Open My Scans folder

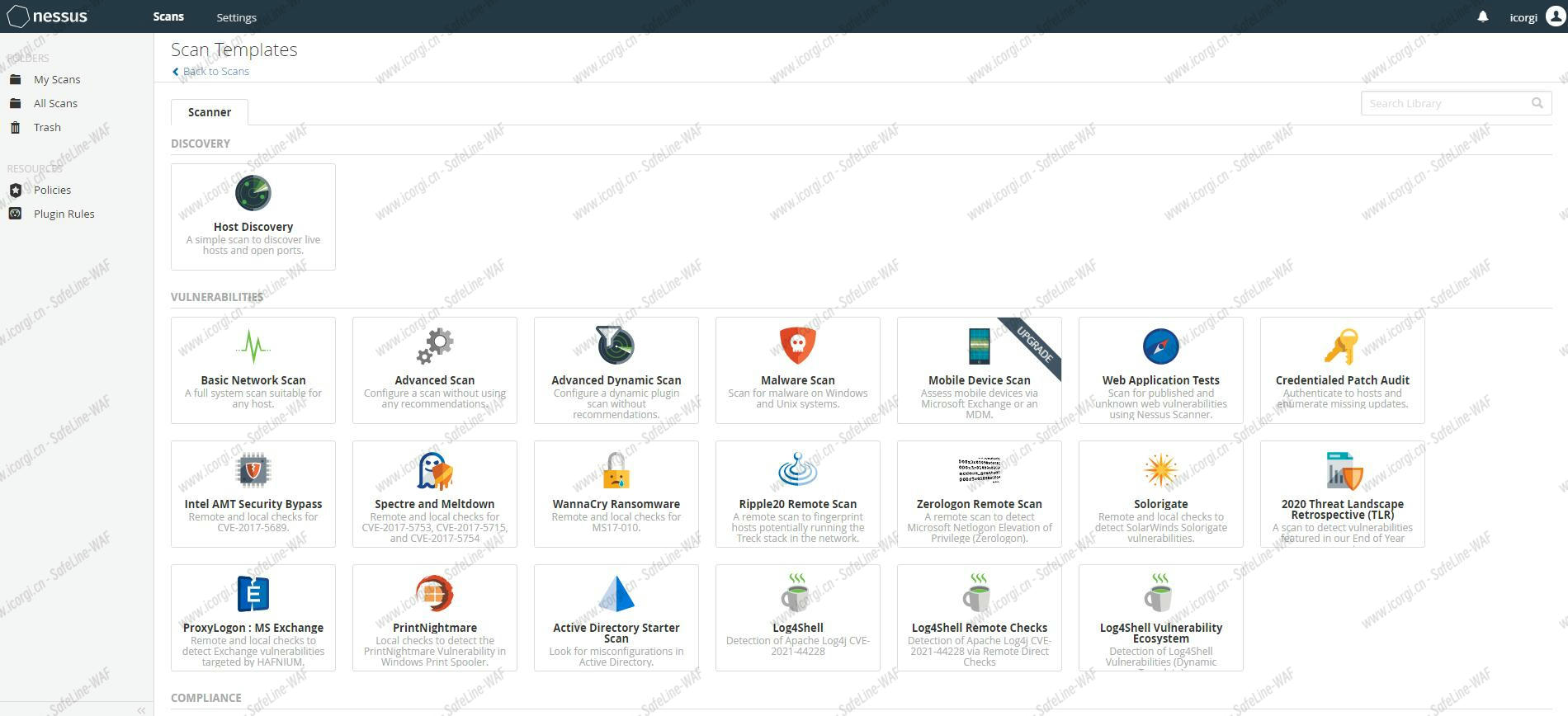coord(57,79)
